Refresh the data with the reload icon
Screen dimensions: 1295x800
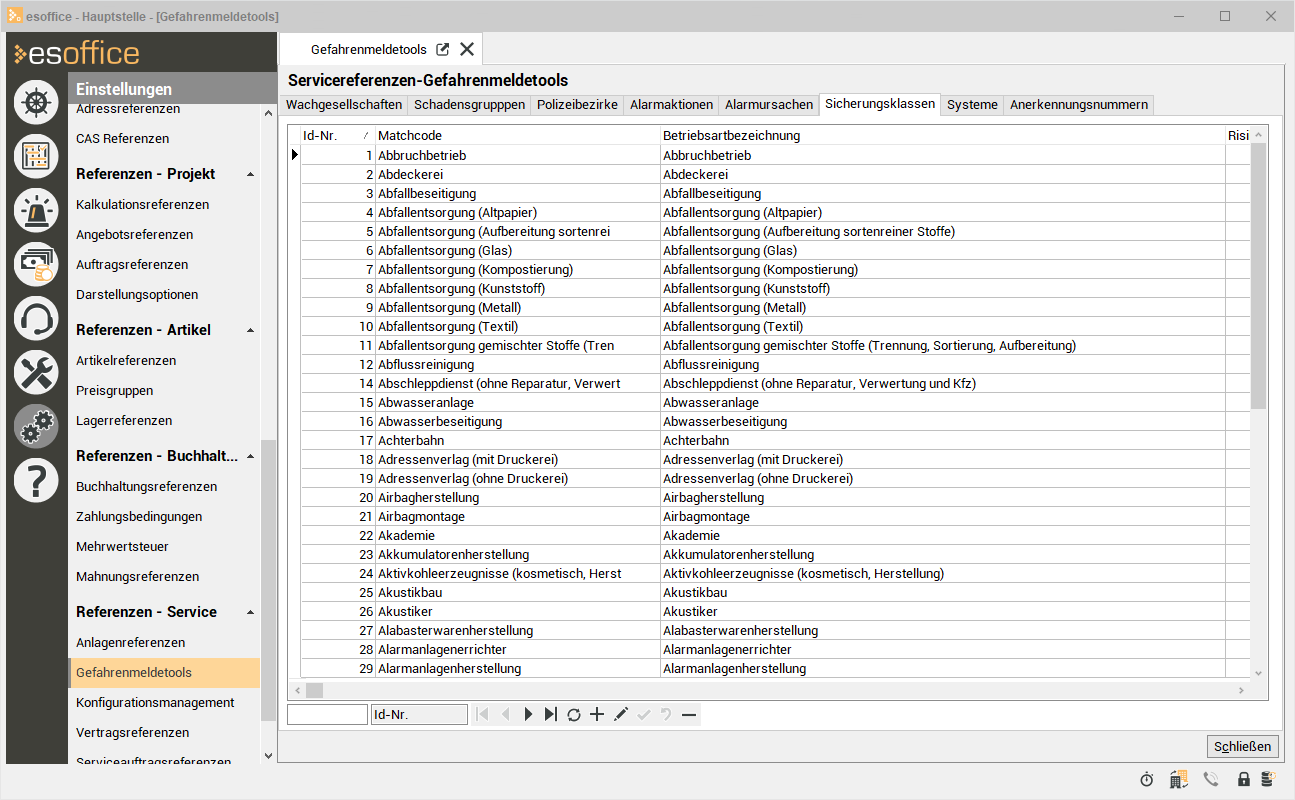click(574, 714)
